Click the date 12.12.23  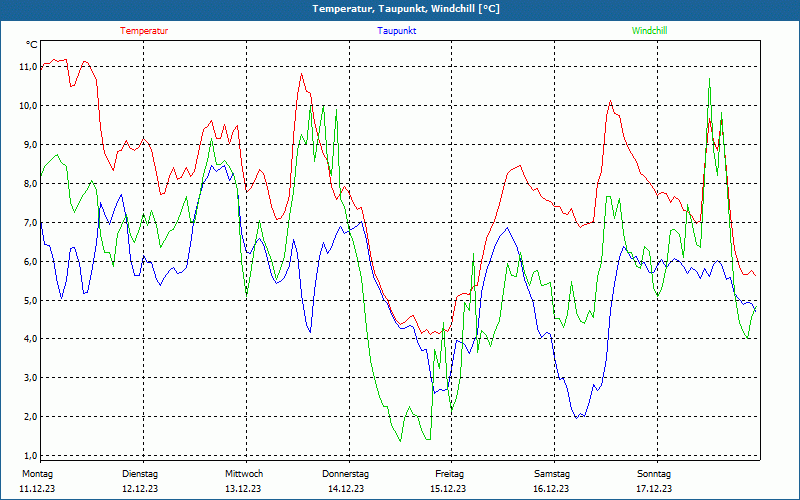pyautogui.click(x=140, y=489)
